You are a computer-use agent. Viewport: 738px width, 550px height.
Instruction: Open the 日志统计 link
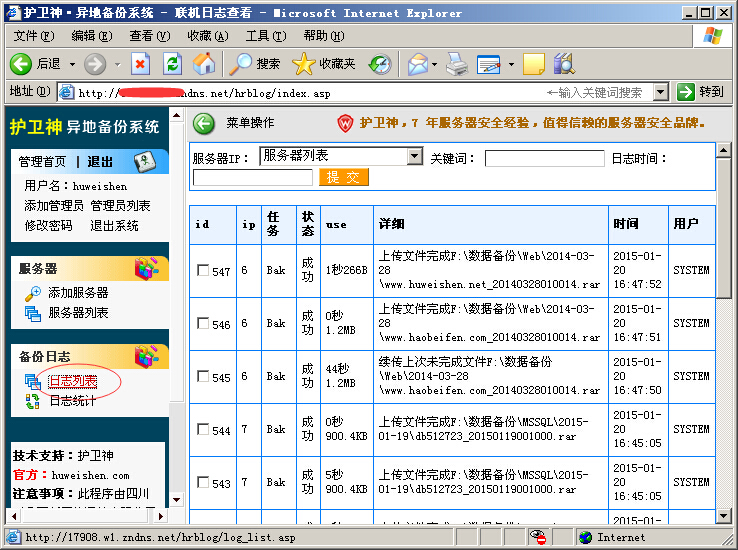(73, 401)
